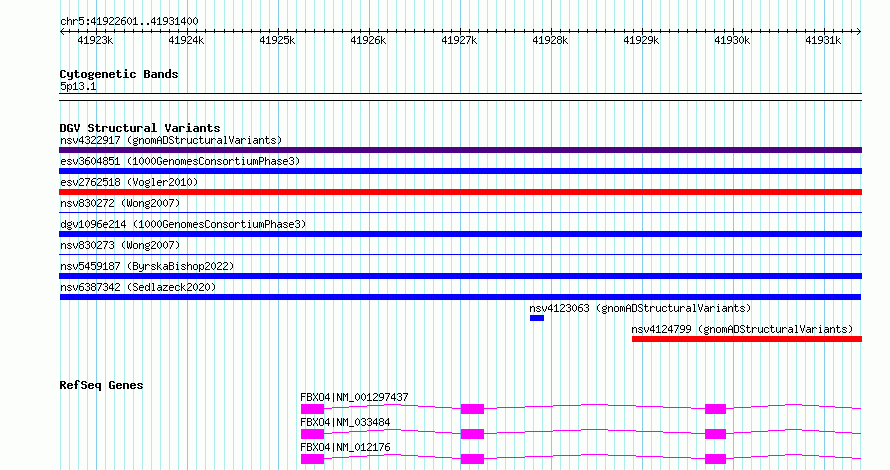
Task: Click the 41924k ruler position
Action: (186, 40)
